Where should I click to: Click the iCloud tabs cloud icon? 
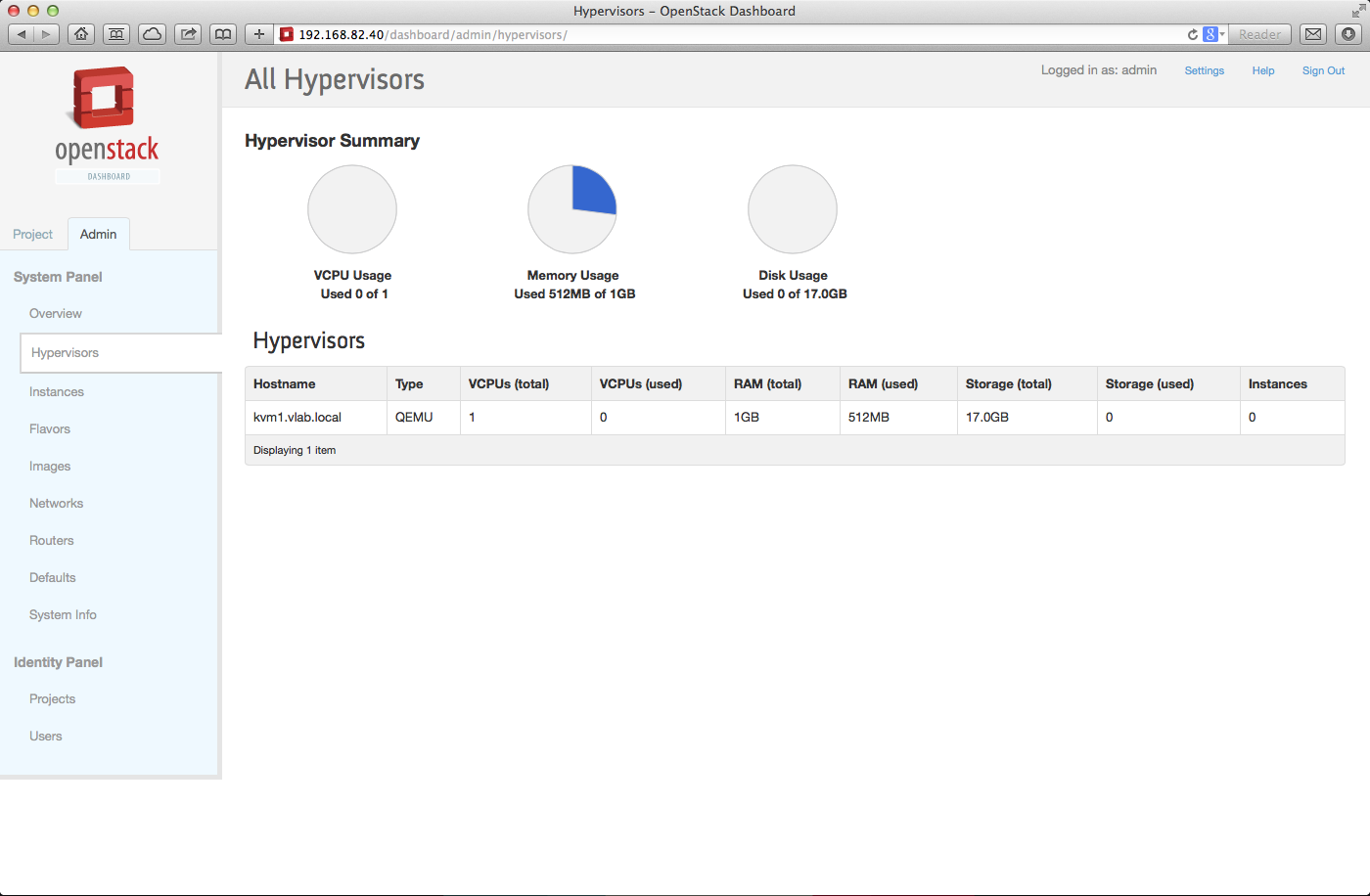[x=153, y=34]
